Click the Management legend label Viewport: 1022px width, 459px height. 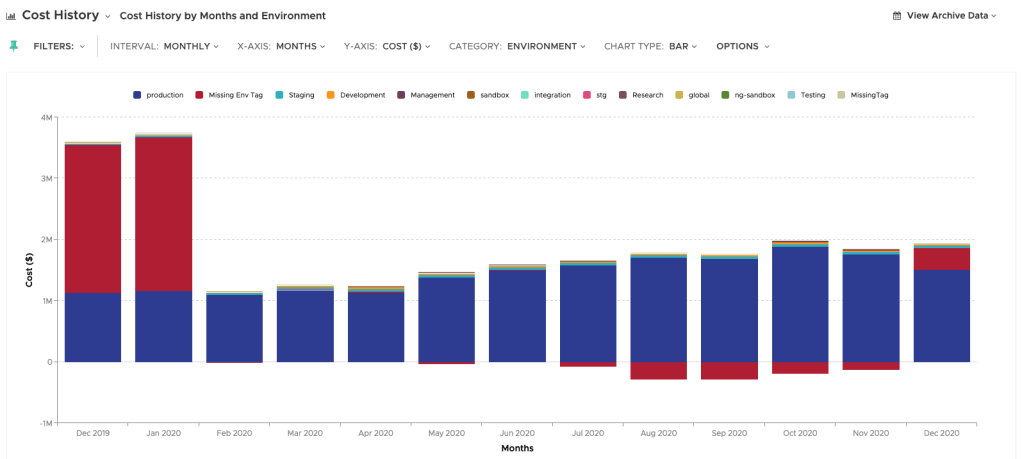pos(432,95)
